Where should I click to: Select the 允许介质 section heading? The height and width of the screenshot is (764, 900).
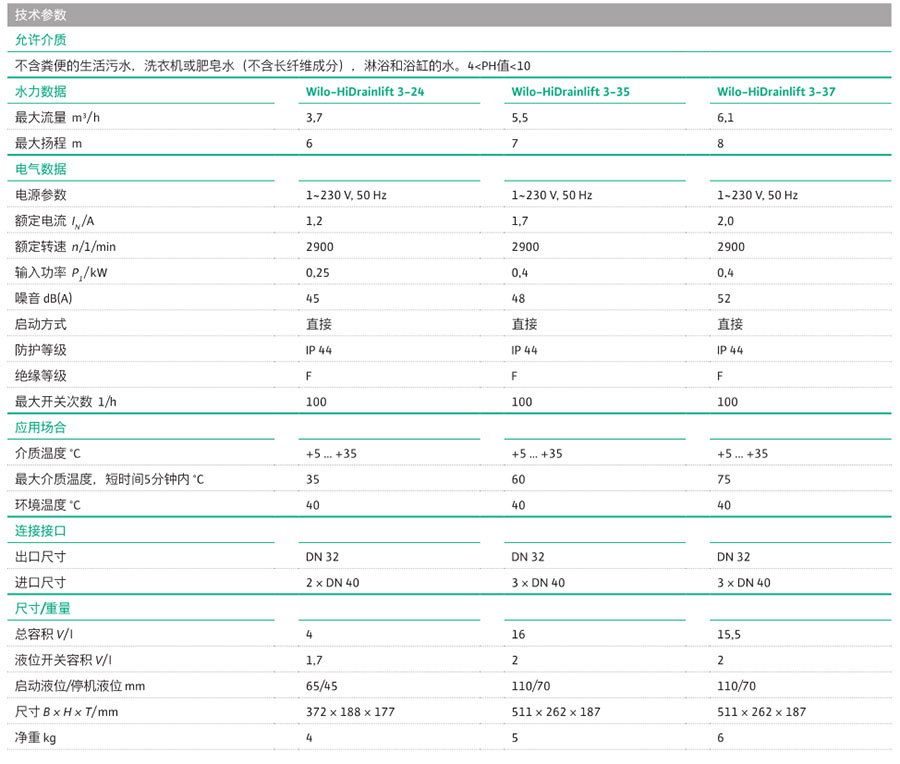pos(41,40)
